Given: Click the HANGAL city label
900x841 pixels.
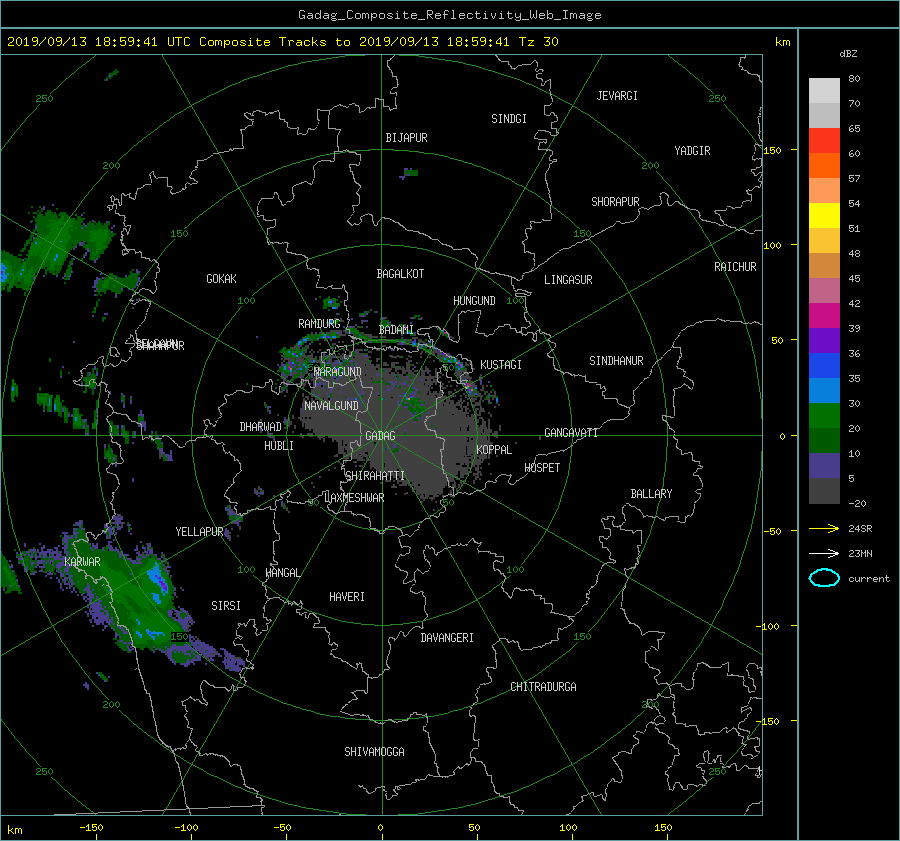Looking at the screenshot, I should point(282,572).
